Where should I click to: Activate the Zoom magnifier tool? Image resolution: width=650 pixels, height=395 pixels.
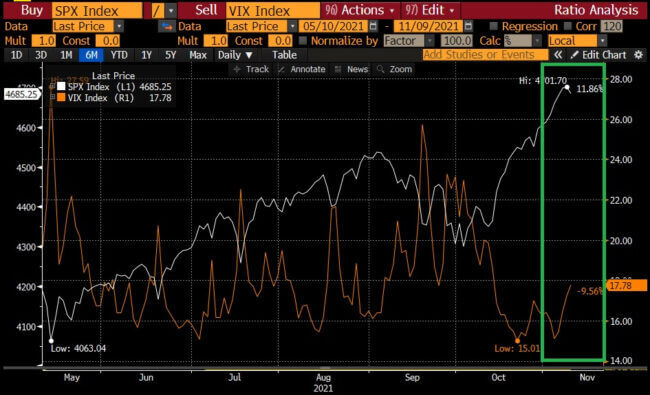tap(394, 69)
